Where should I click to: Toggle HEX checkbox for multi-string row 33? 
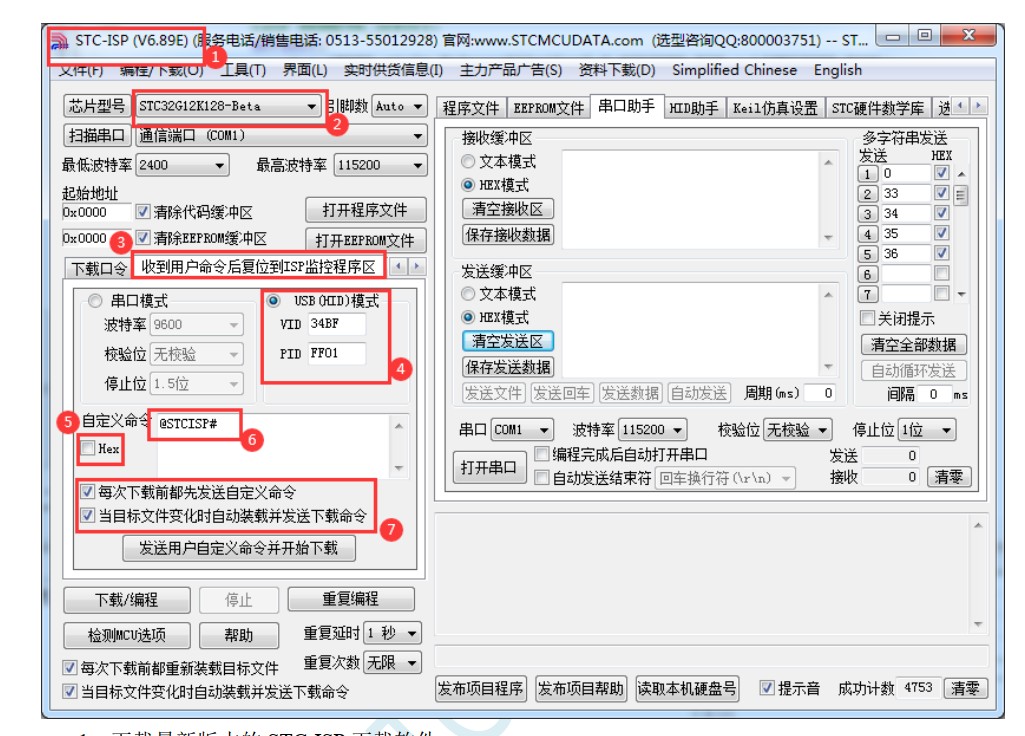pyautogui.click(x=941, y=193)
